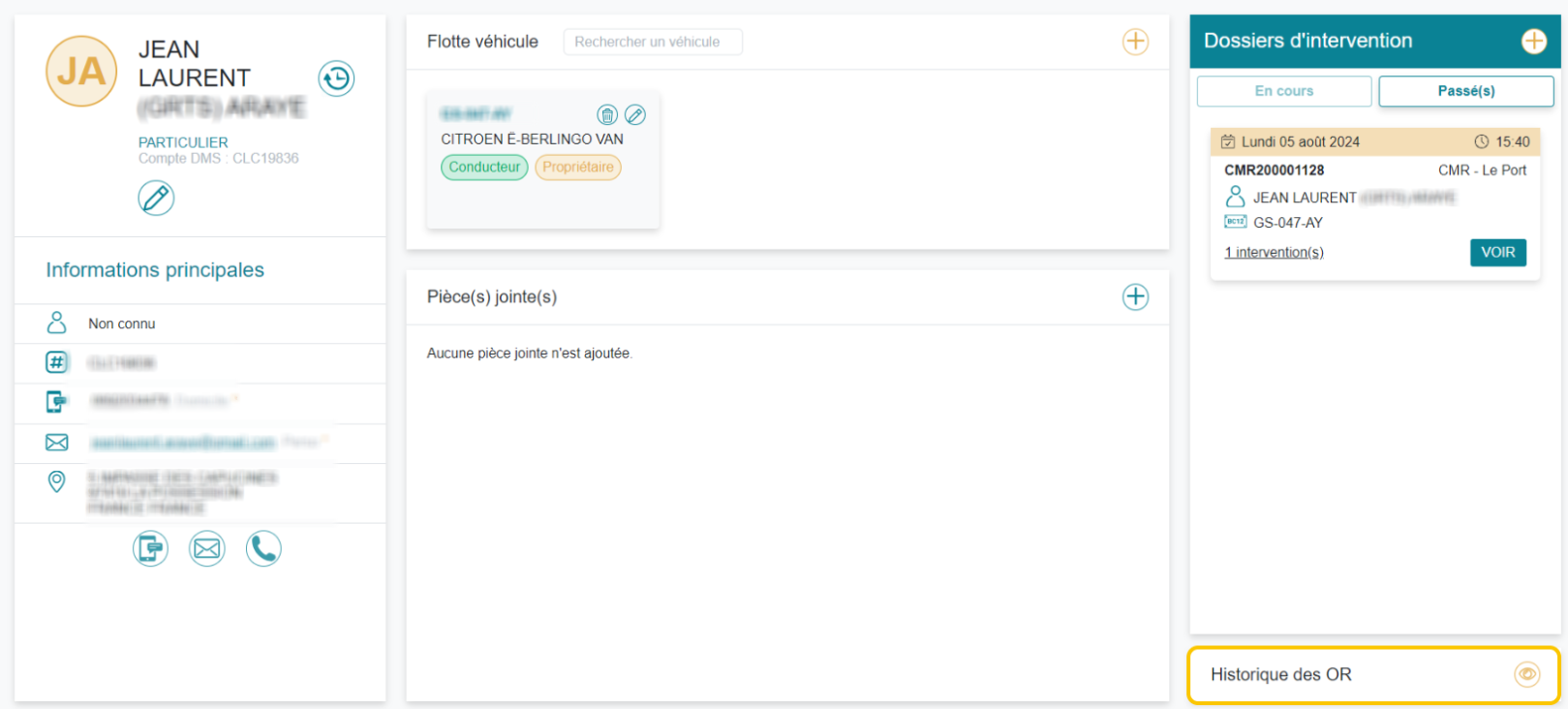This screenshot has height=709, width=1568.
Task: Click the Historique des OR label
Action: coord(1280,674)
